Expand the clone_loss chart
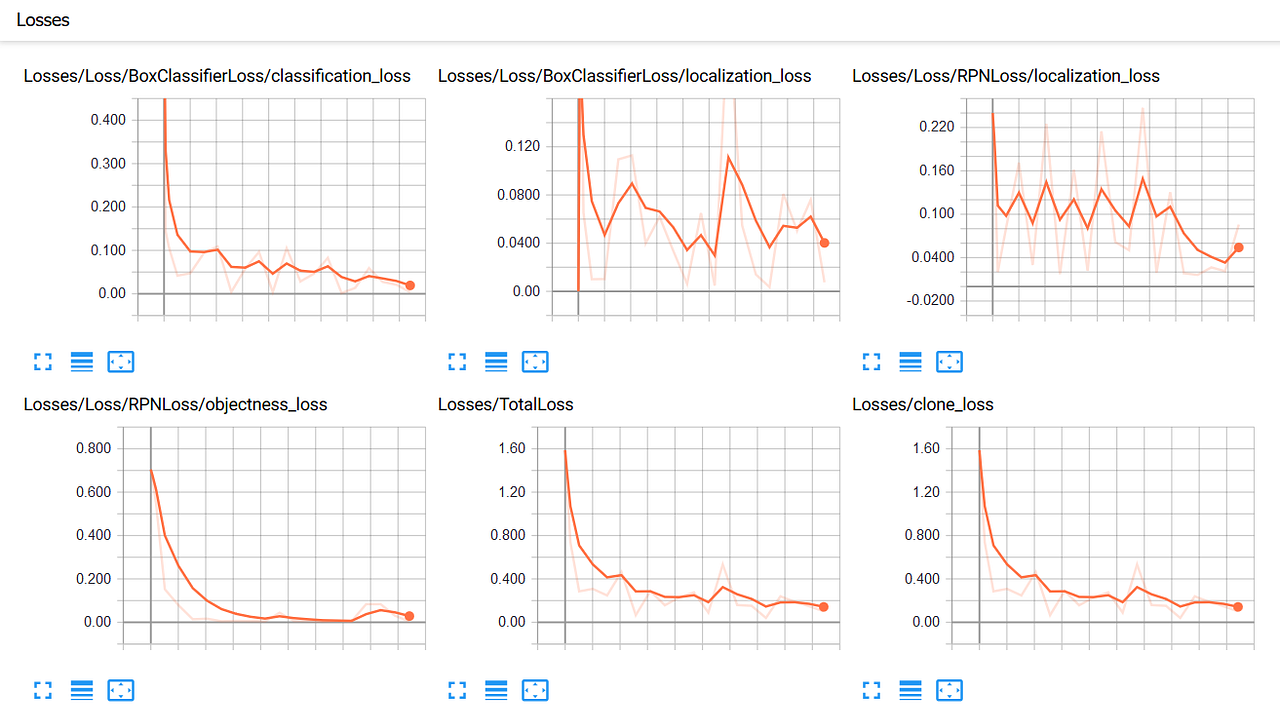 [x=871, y=690]
